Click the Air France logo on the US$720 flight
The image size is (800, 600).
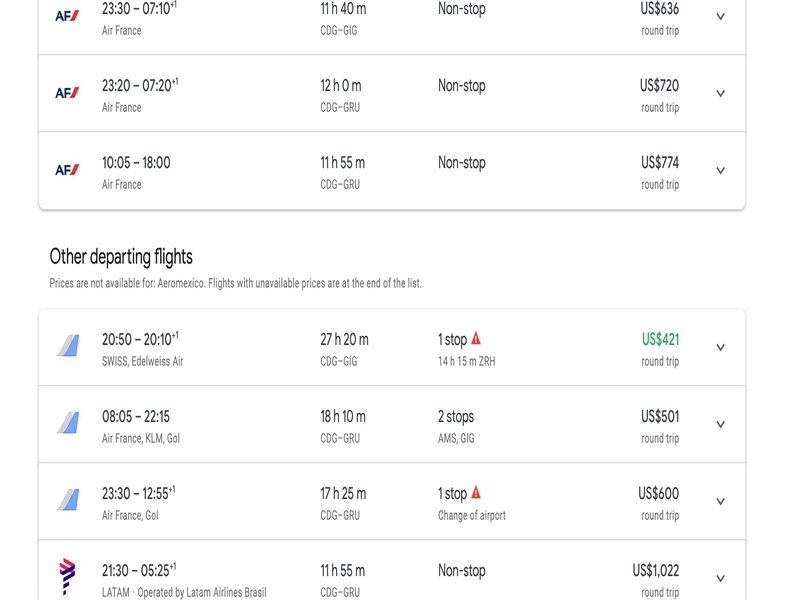(67, 93)
